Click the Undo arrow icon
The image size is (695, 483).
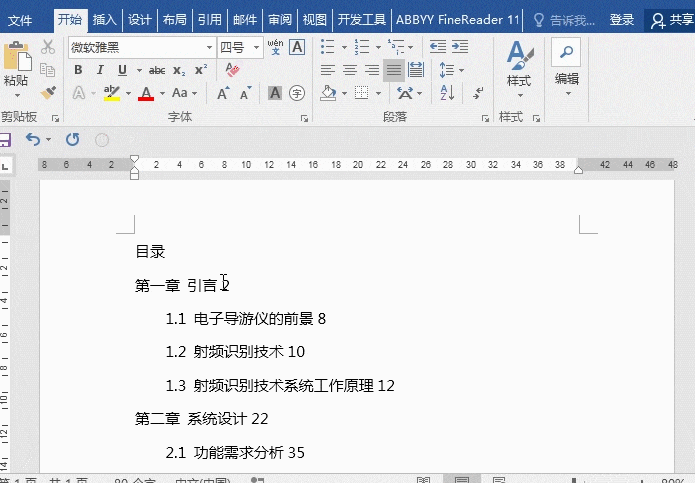pyautogui.click(x=33, y=140)
